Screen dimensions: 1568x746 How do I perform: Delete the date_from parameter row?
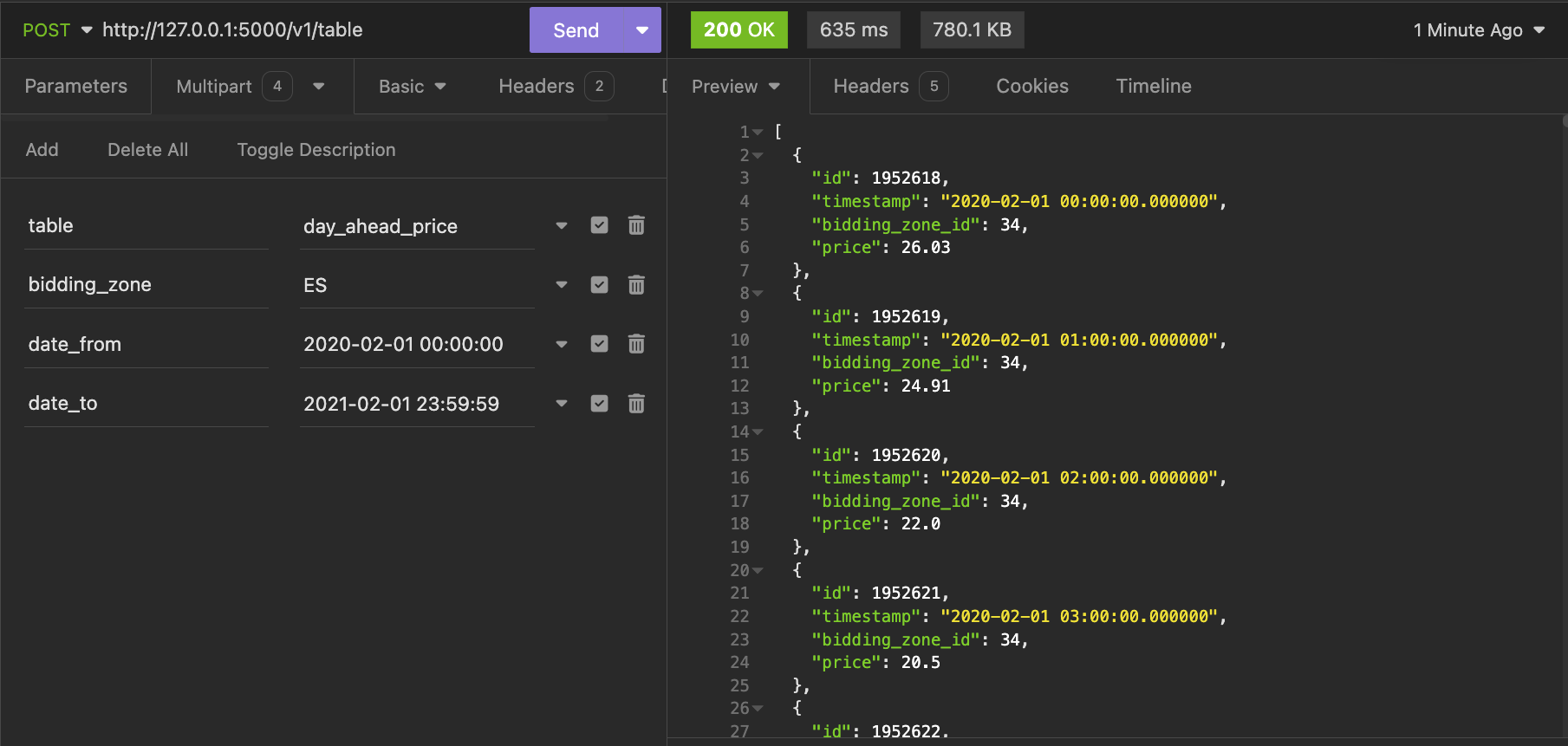(x=636, y=344)
